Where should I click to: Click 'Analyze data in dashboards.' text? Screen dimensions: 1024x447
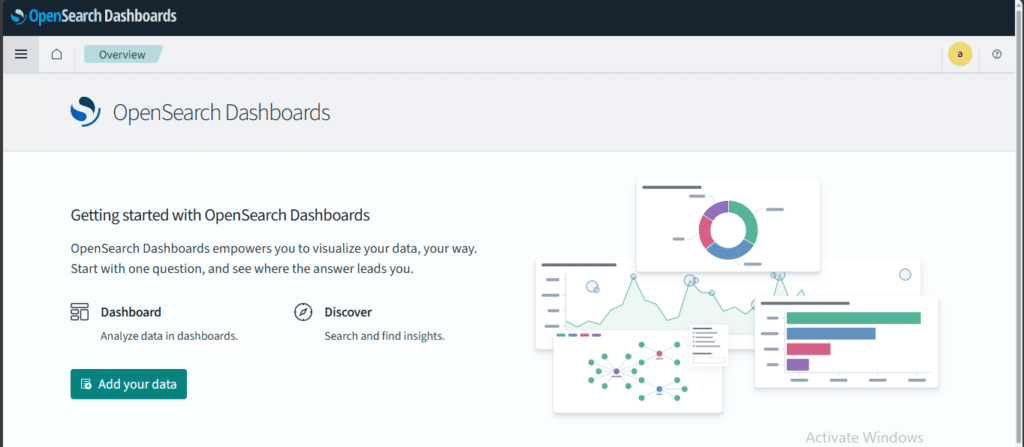[169, 337]
